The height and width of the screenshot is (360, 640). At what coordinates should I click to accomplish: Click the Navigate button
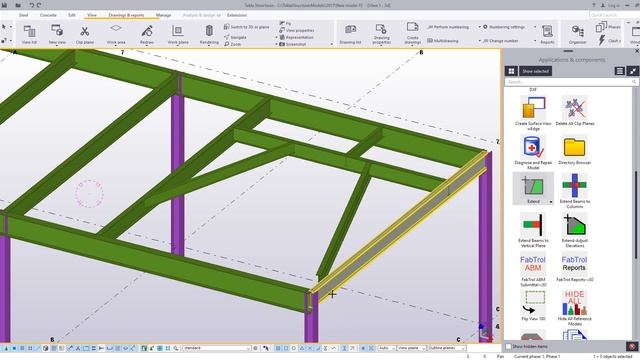click(235, 37)
